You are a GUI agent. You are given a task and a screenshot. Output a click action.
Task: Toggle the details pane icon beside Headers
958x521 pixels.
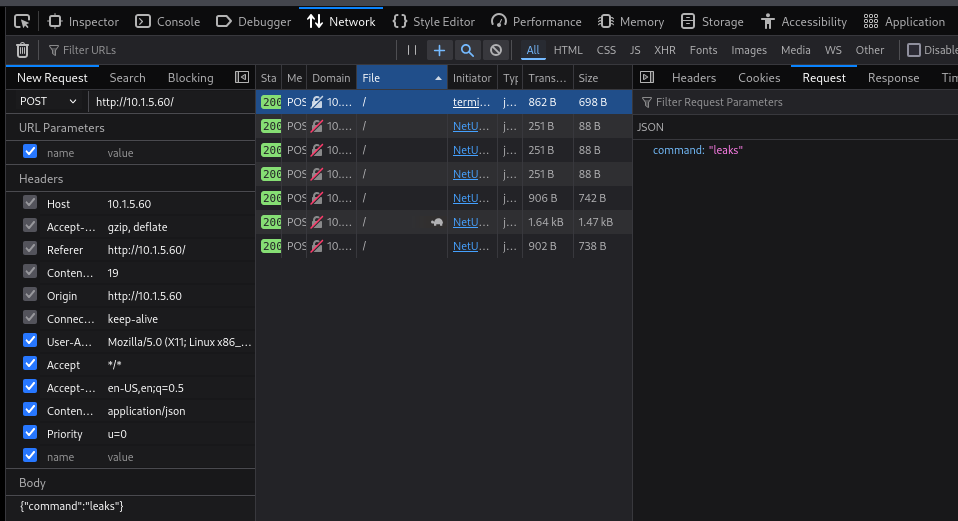646,77
